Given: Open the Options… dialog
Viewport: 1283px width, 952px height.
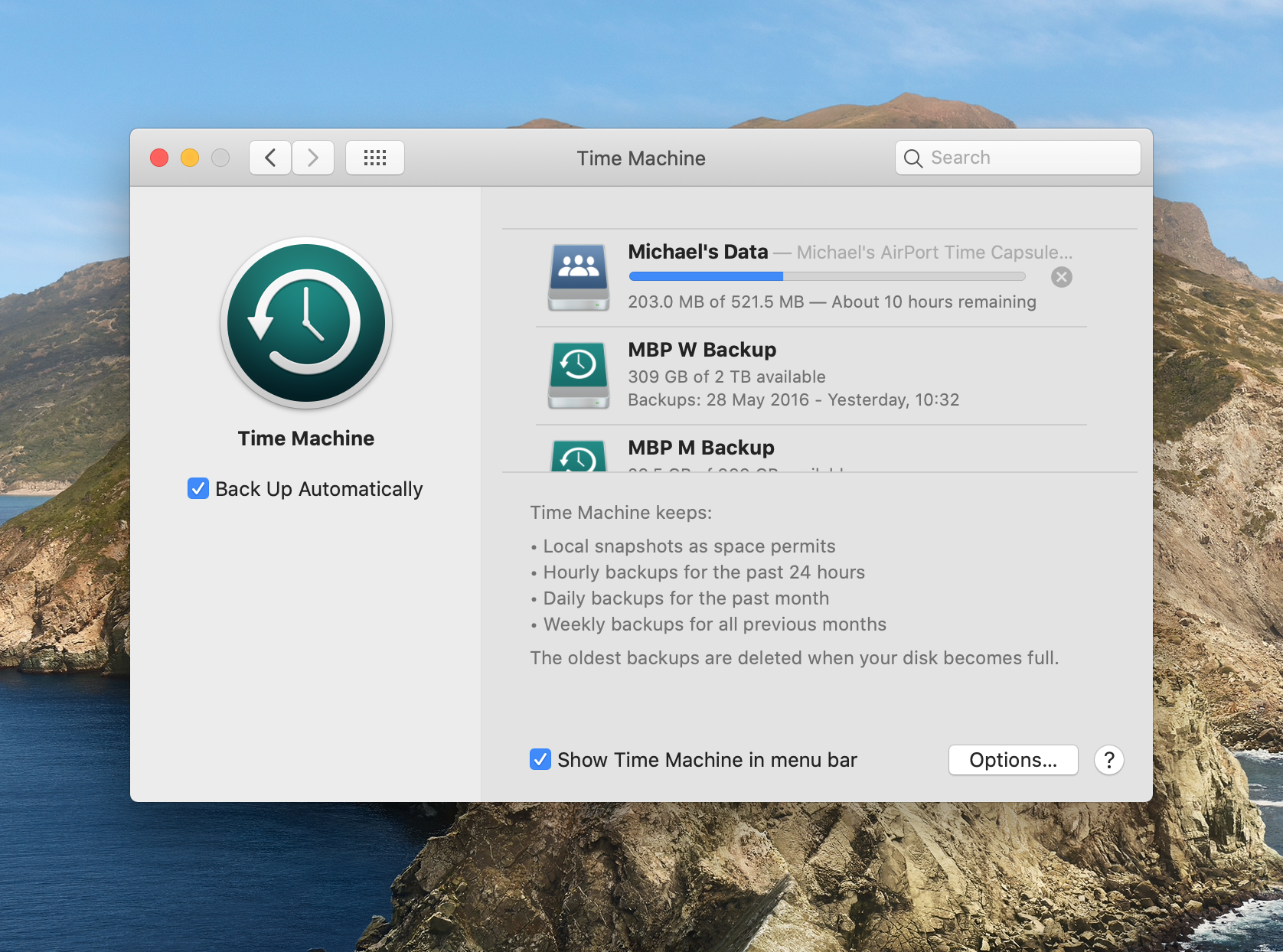Looking at the screenshot, I should click(1013, 760).
